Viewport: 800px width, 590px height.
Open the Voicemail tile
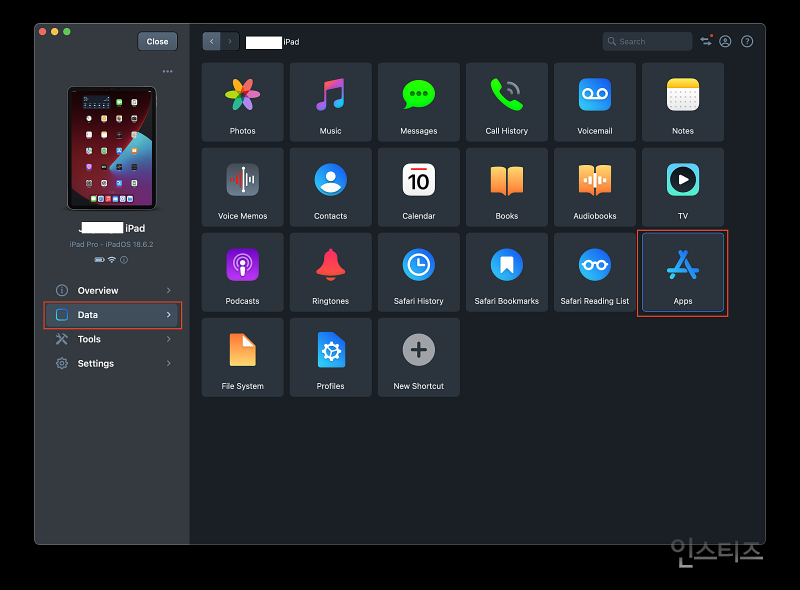[595, 102]
